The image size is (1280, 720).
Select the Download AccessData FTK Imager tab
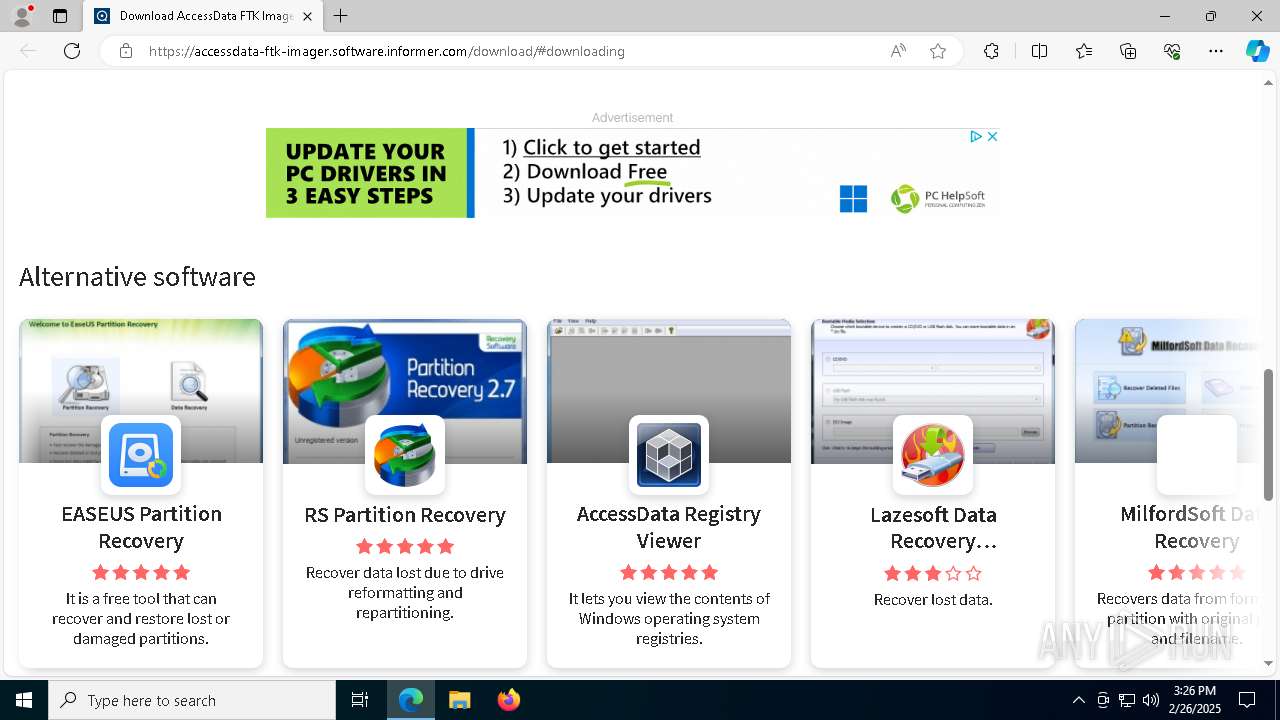tap(203, 16)
